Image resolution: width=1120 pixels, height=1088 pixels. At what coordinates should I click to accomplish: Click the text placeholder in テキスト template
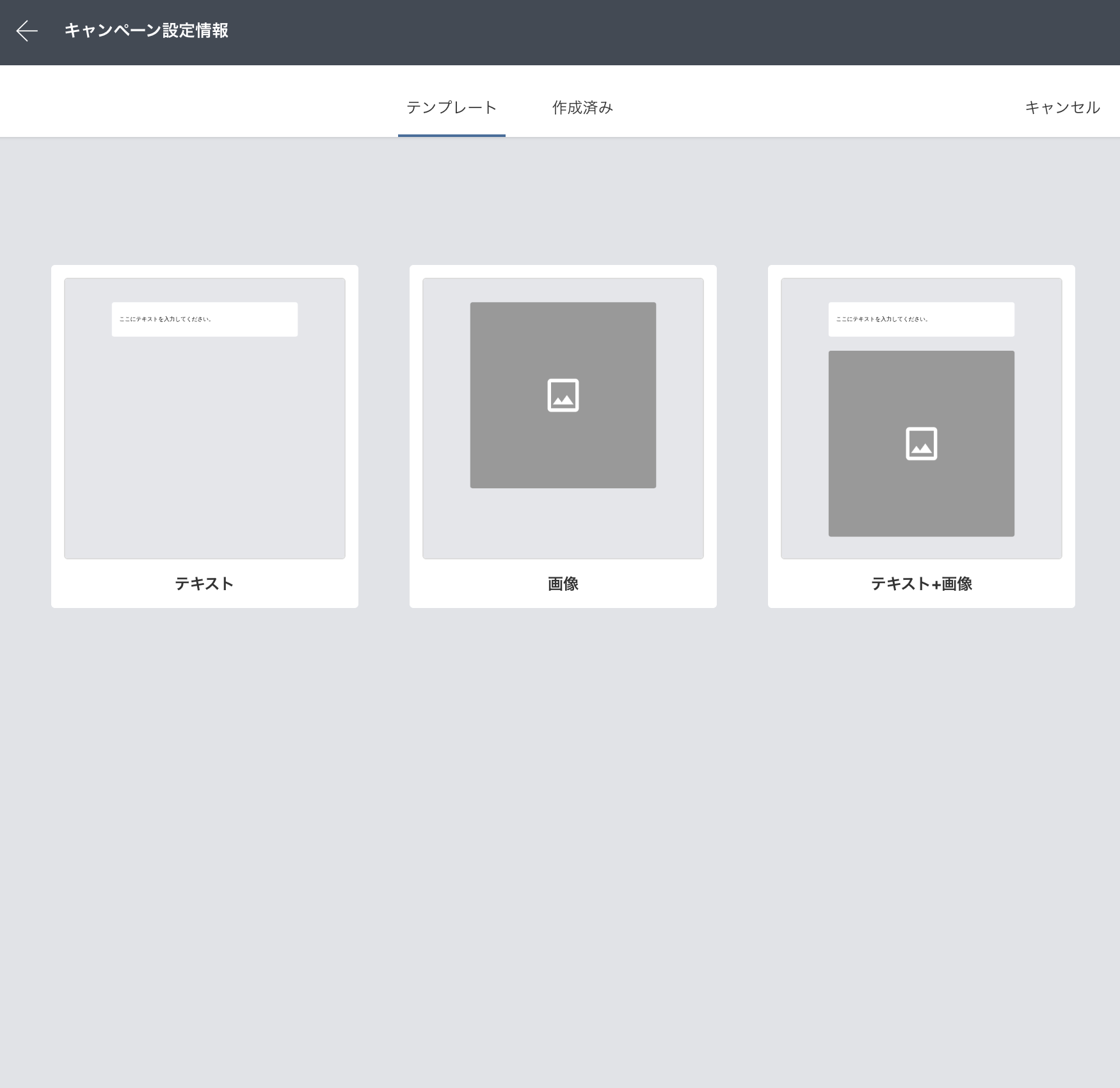204,319
